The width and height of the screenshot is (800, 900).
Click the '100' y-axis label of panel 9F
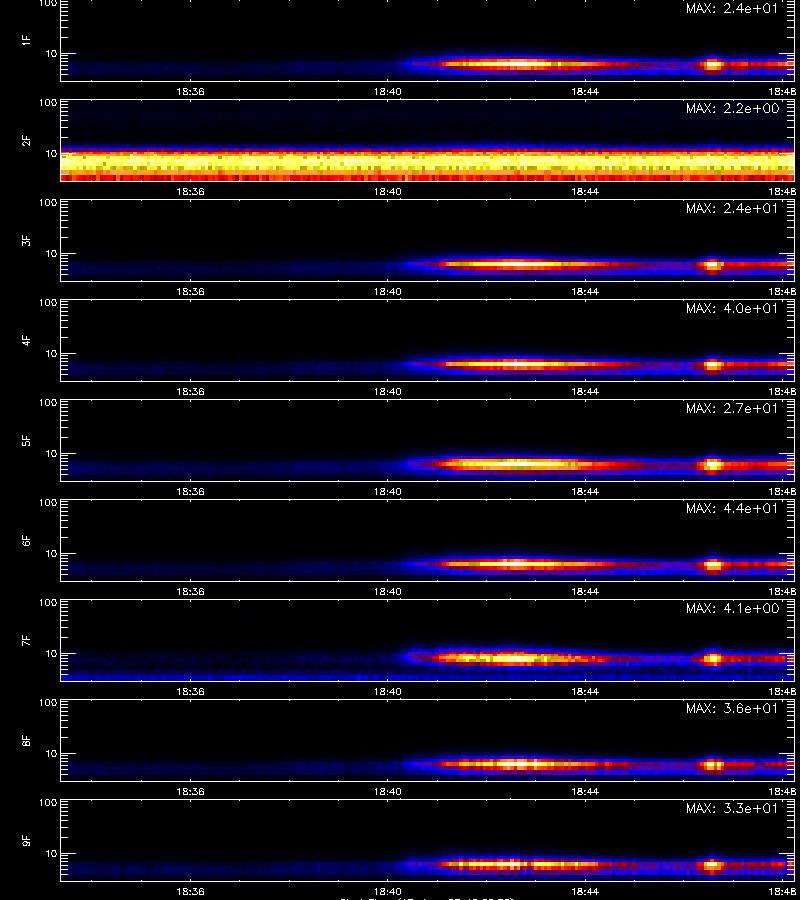coord(48,802)
